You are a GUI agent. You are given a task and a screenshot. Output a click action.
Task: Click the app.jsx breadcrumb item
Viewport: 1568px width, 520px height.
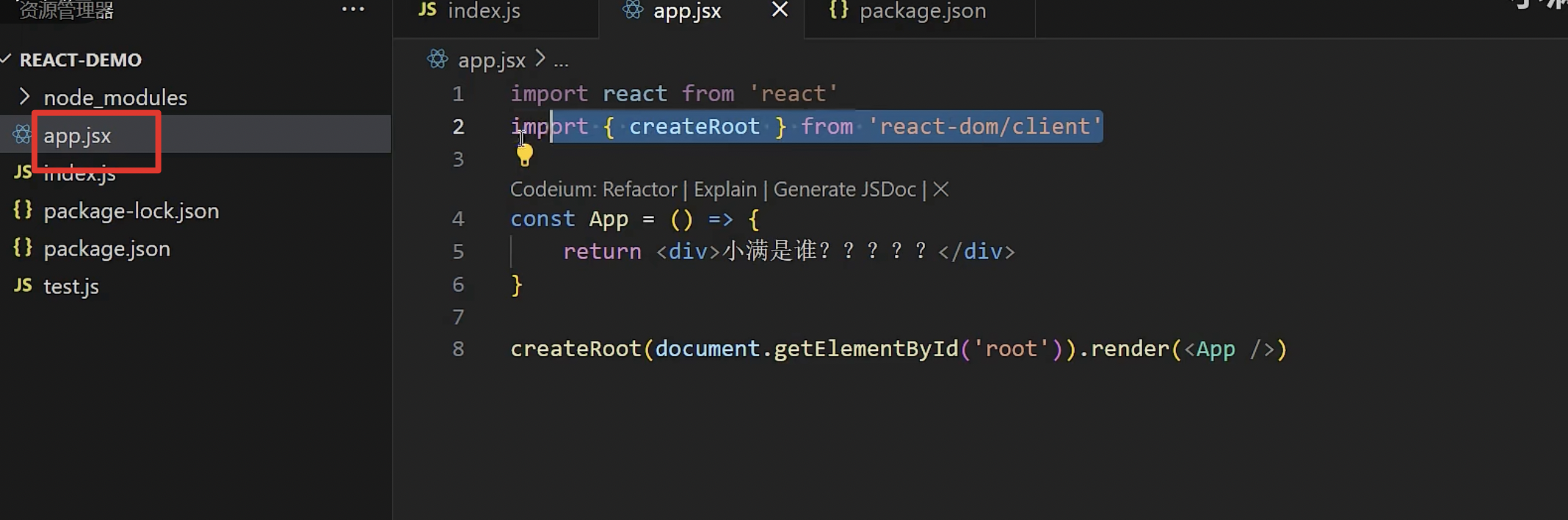coord(492,60)
